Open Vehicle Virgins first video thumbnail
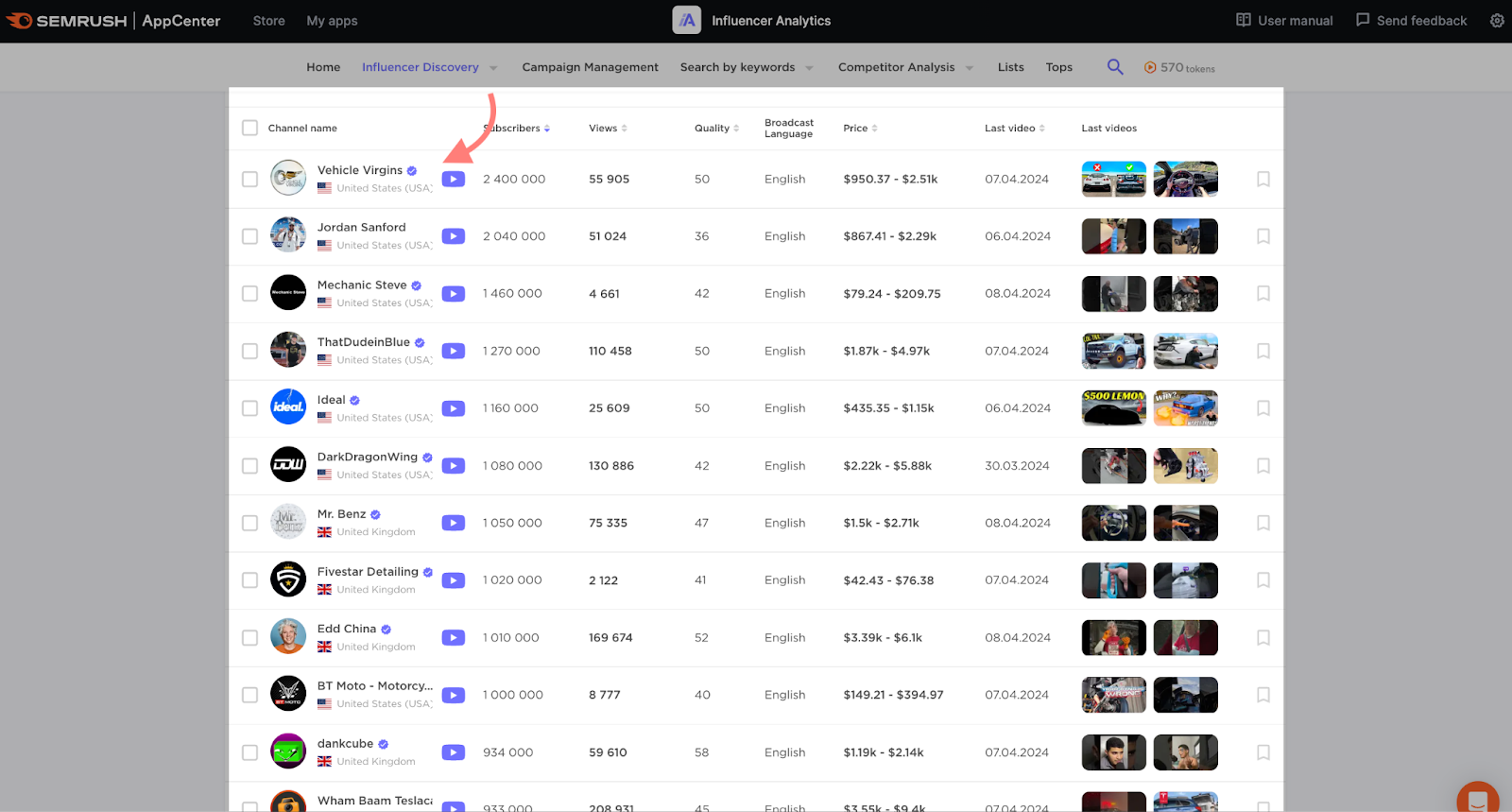 coord(1114,179)
